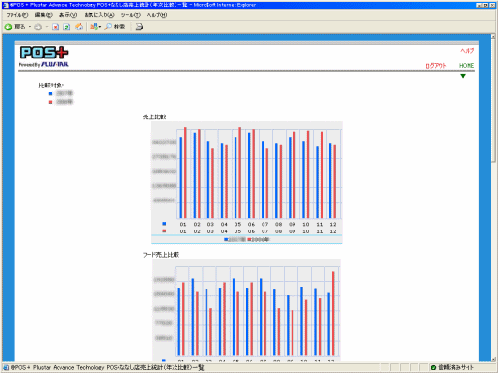The height and width of the screenshot is (373, 498).
Task: Go back with the green Back button
Action: coord(15,27)
